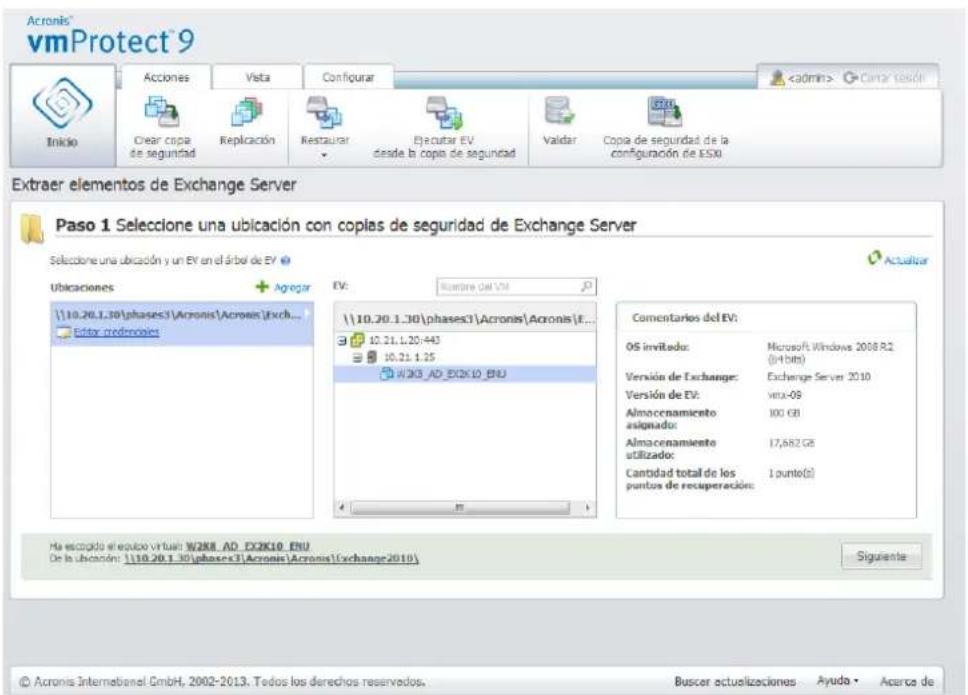Click the admin user icon
968x695 pixels.
778,78
